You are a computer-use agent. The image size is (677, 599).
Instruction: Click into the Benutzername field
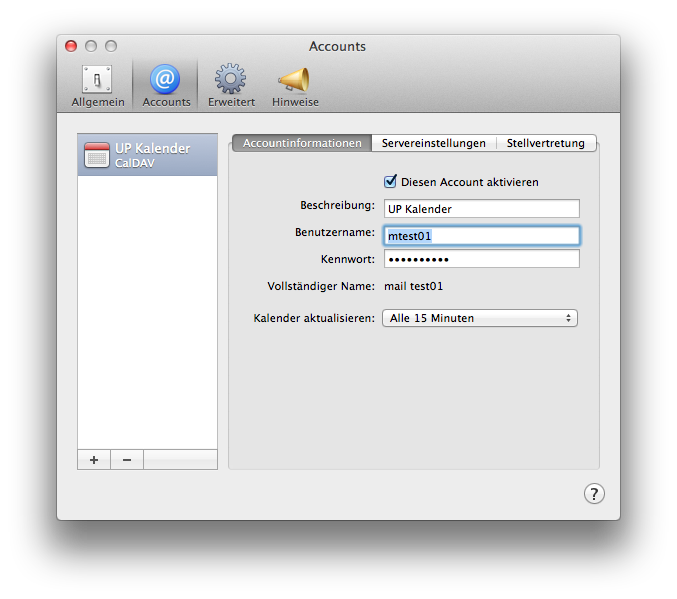pyautogui.click(x=480, y=236)
